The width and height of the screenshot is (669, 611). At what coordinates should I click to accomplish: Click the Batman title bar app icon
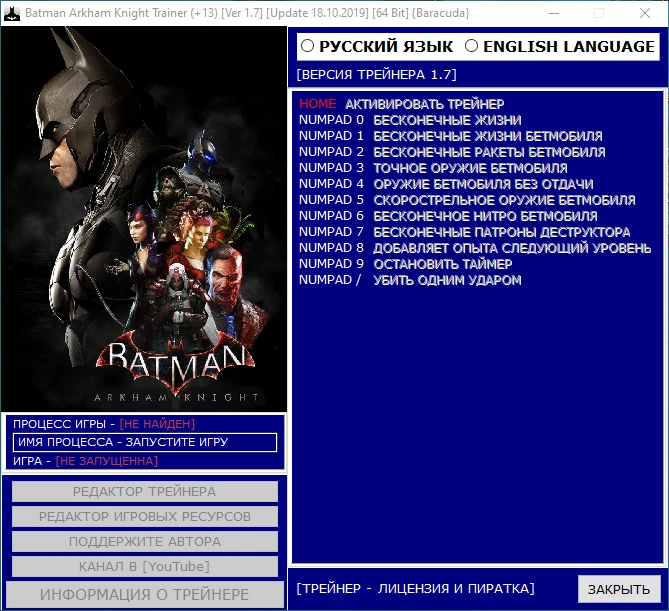(x=12, y=13)
